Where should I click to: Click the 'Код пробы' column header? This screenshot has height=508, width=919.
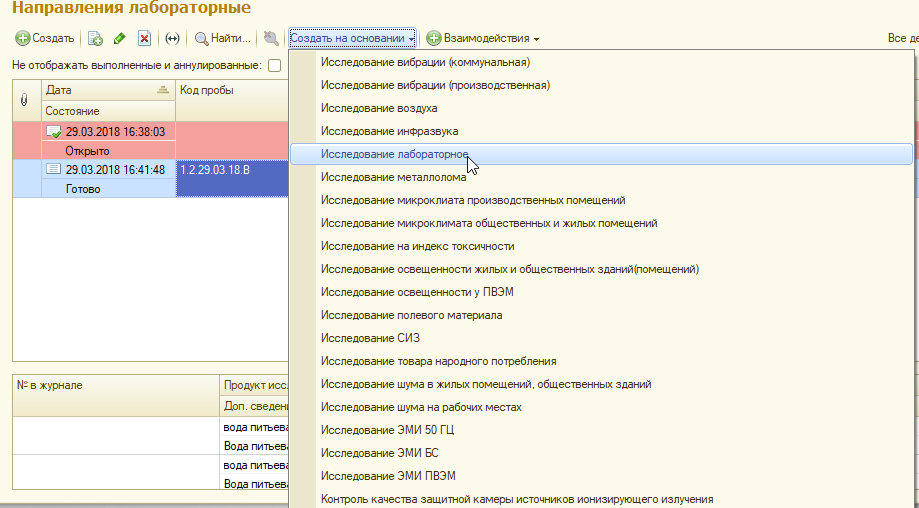click(207, 90)
